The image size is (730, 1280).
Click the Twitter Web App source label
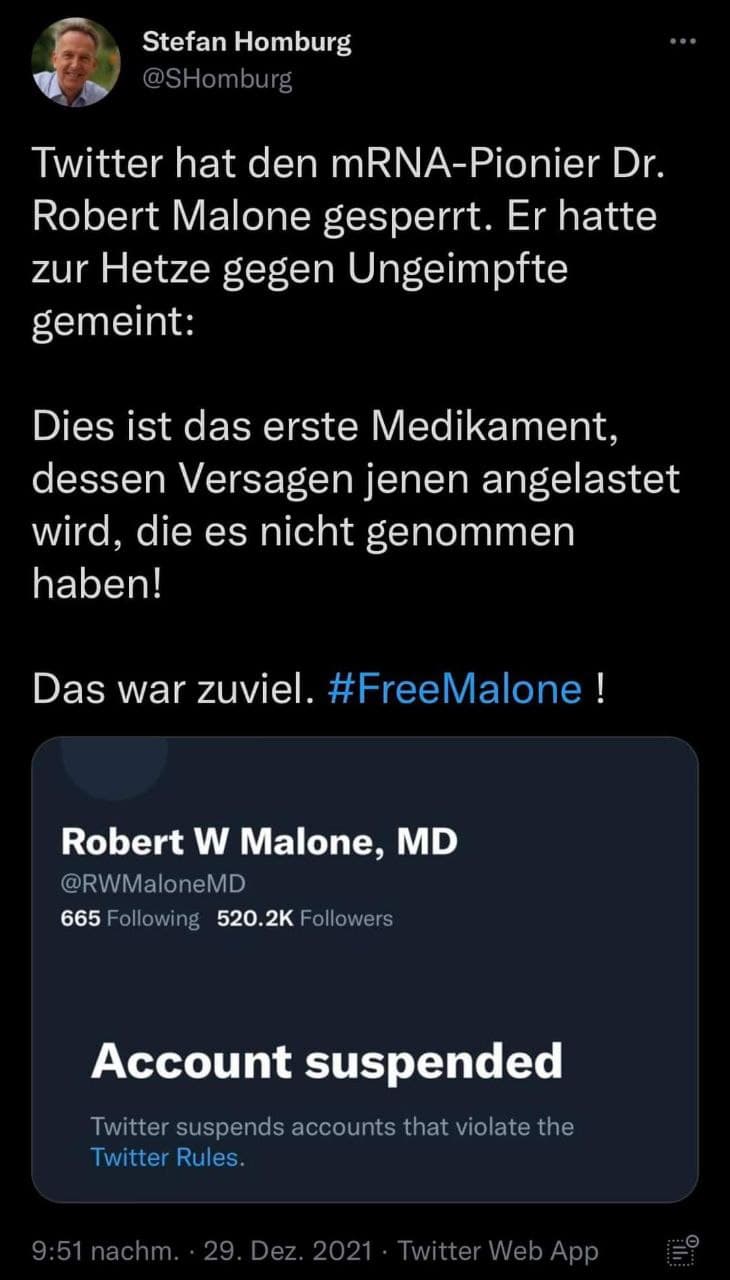point(498,1251)
